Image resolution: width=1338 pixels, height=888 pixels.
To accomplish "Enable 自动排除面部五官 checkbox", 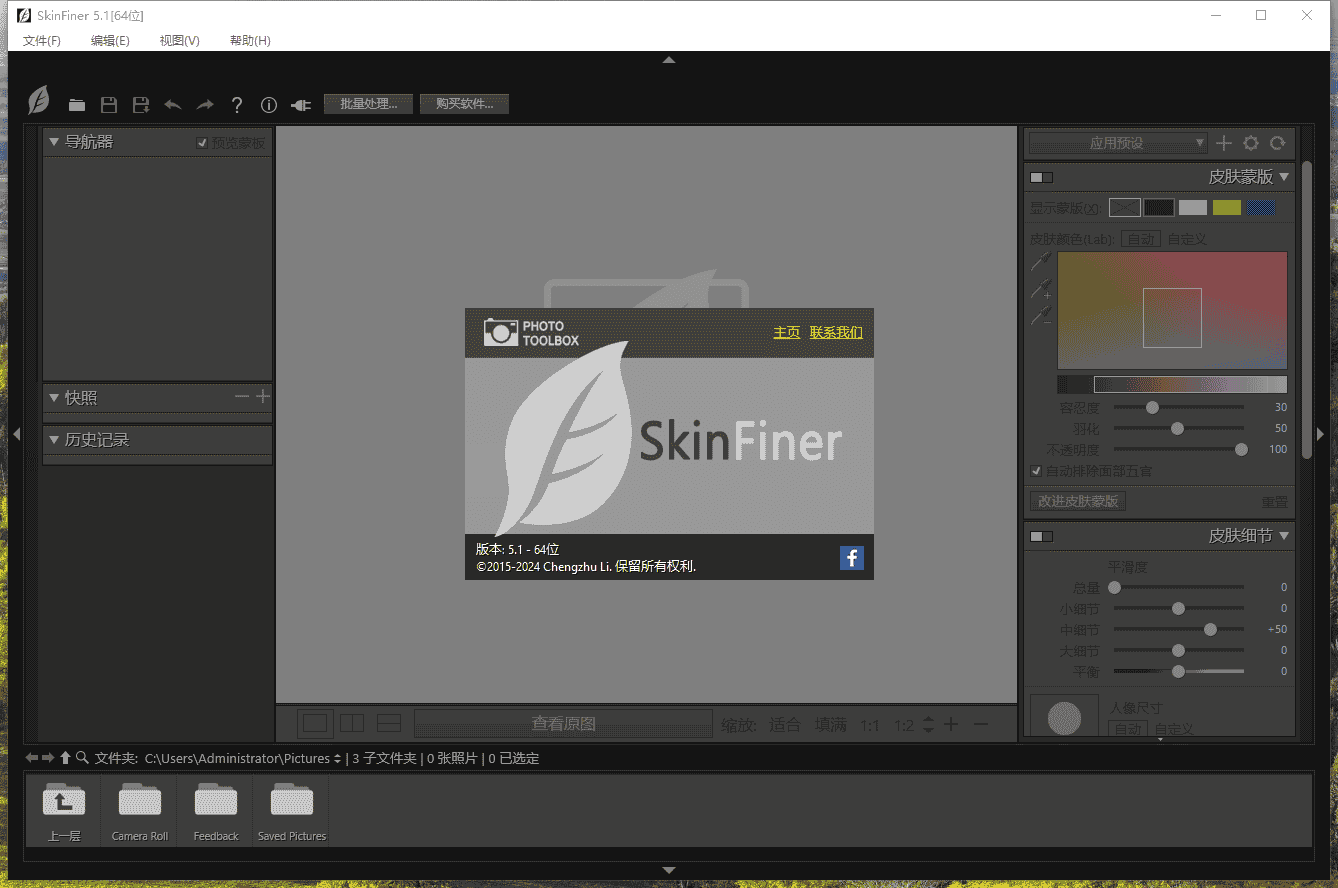I will point(1035,471).
